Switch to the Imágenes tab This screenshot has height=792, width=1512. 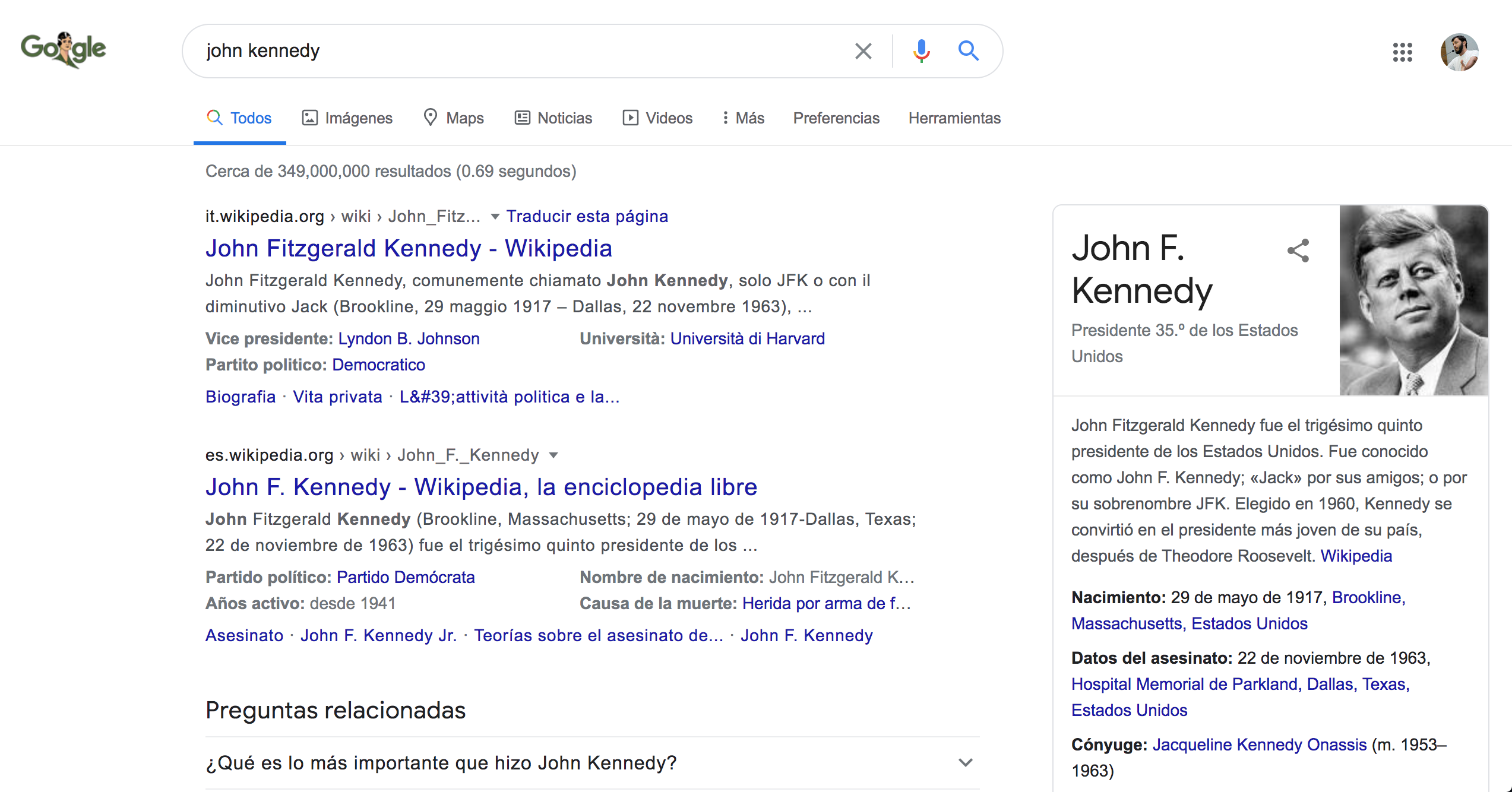[347, 118]
